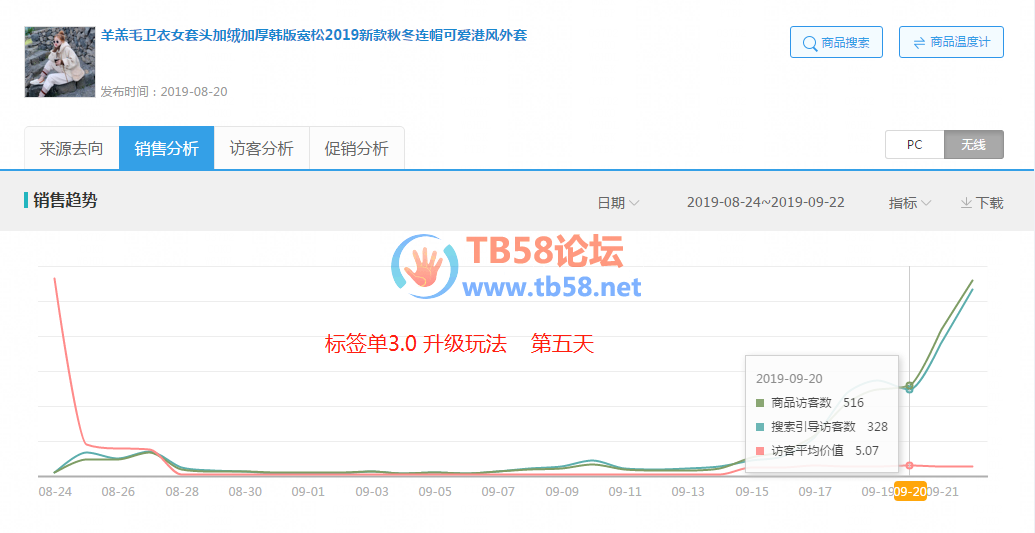Open the 2019-08-24~2019-09-22 date range picker
The image size is (1035, 533).
click(765, 203)
